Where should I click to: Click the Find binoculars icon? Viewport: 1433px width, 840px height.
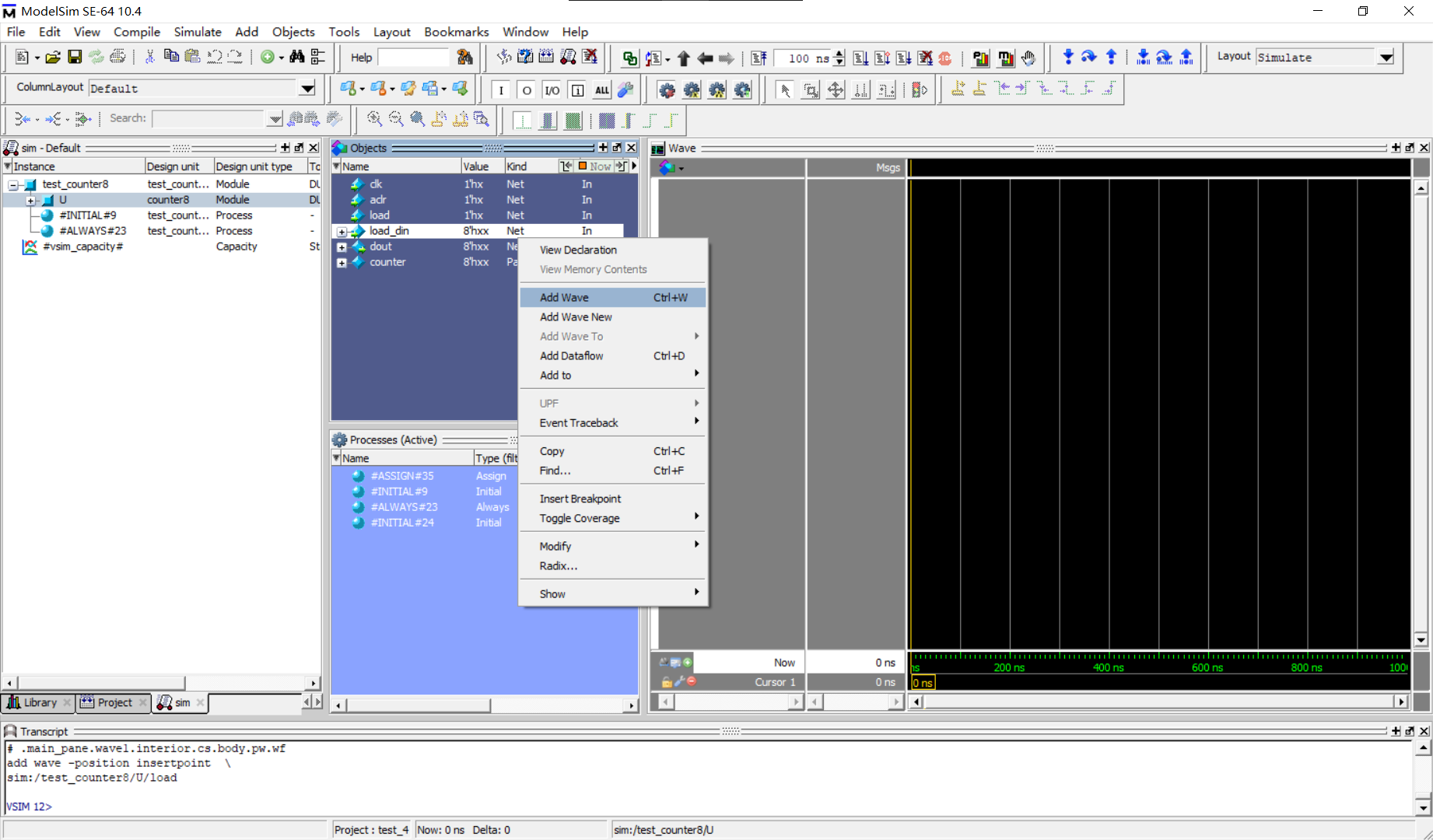click(296, 57)
